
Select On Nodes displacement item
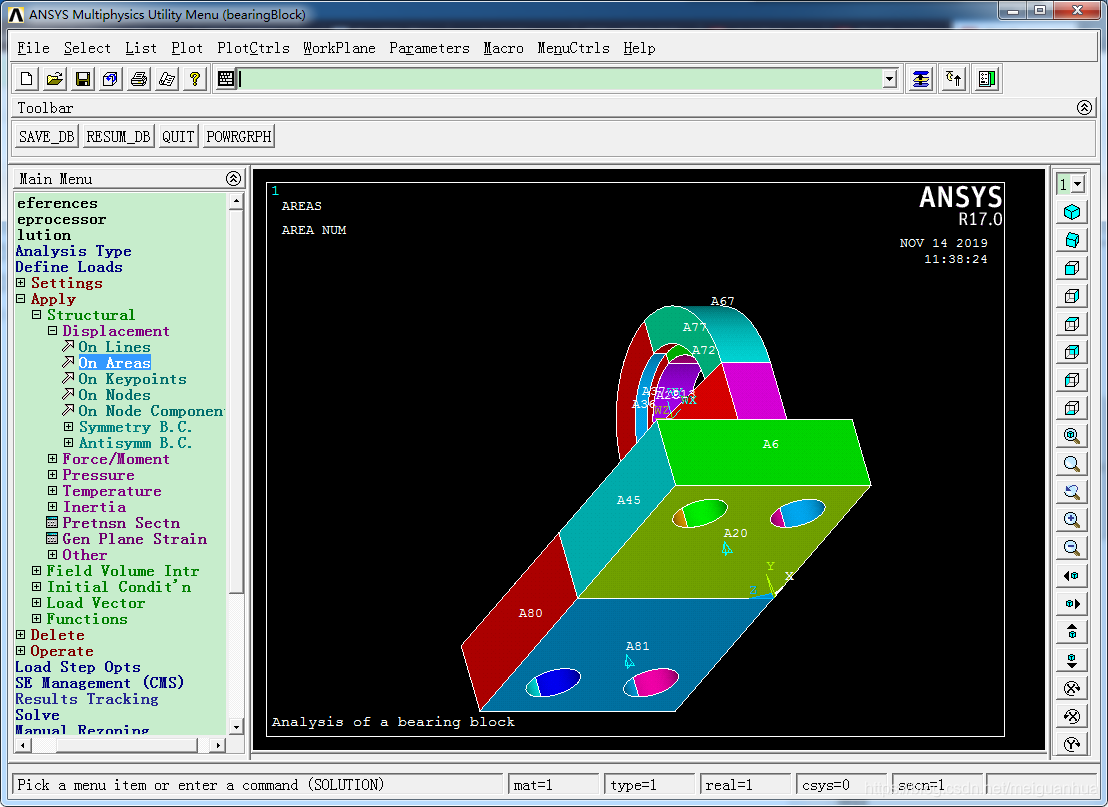114,395
